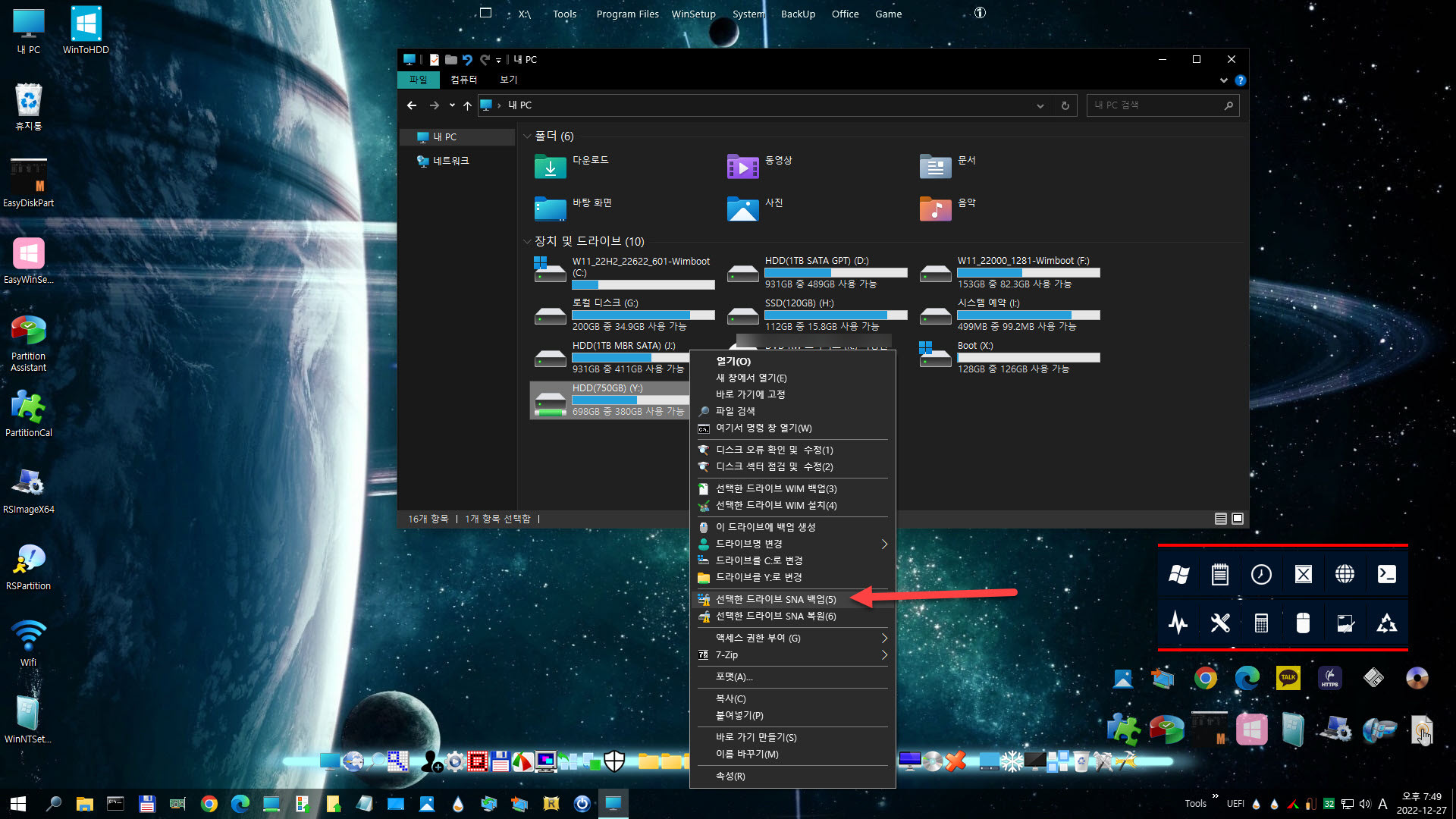Open the blue power button icon in the taskbar
The width and height of the screenshot is (1456, 819).
click(x=582, y=804)
